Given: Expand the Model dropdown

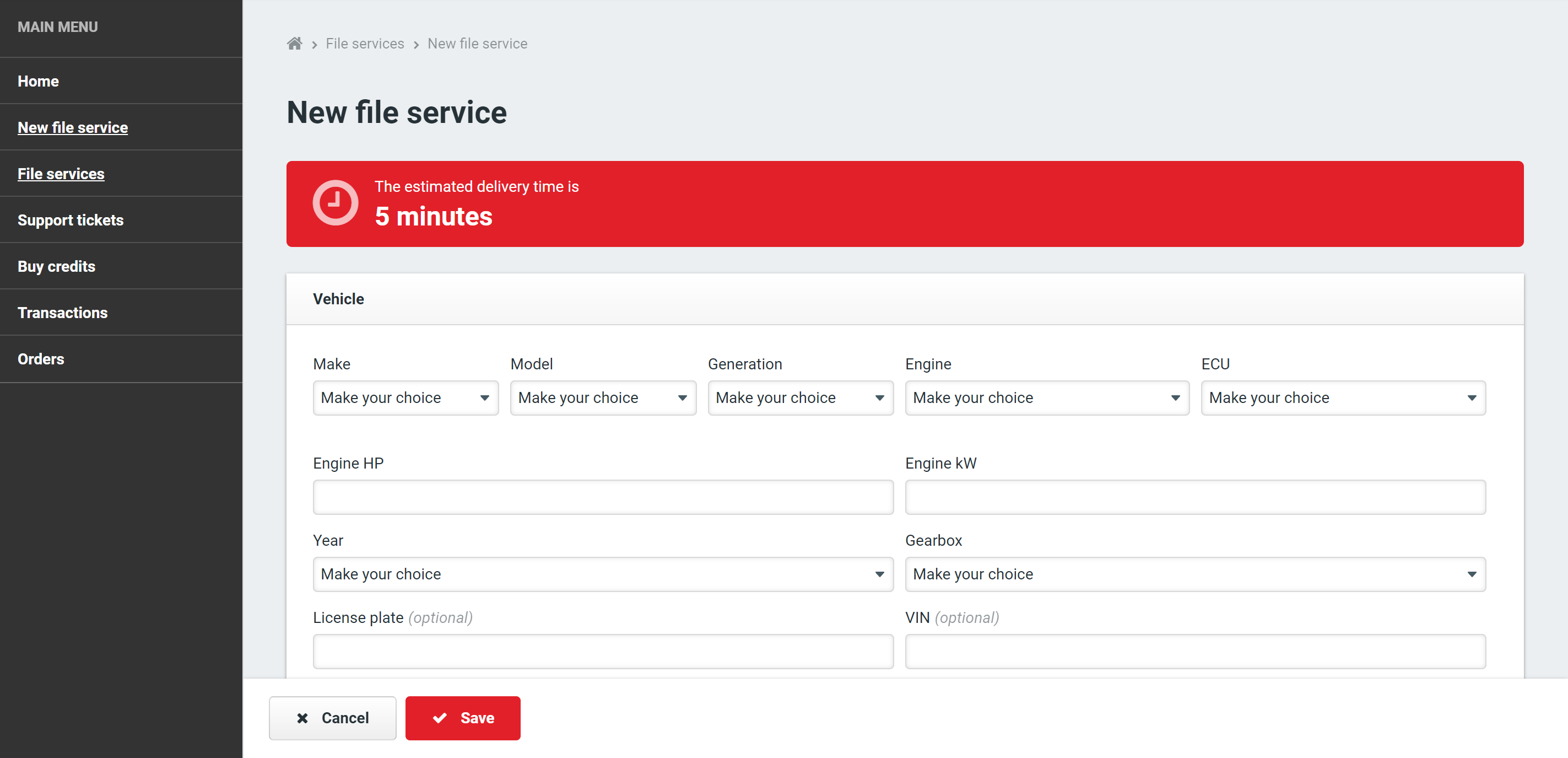Looking at the screenshot, I should pos(603,397).
